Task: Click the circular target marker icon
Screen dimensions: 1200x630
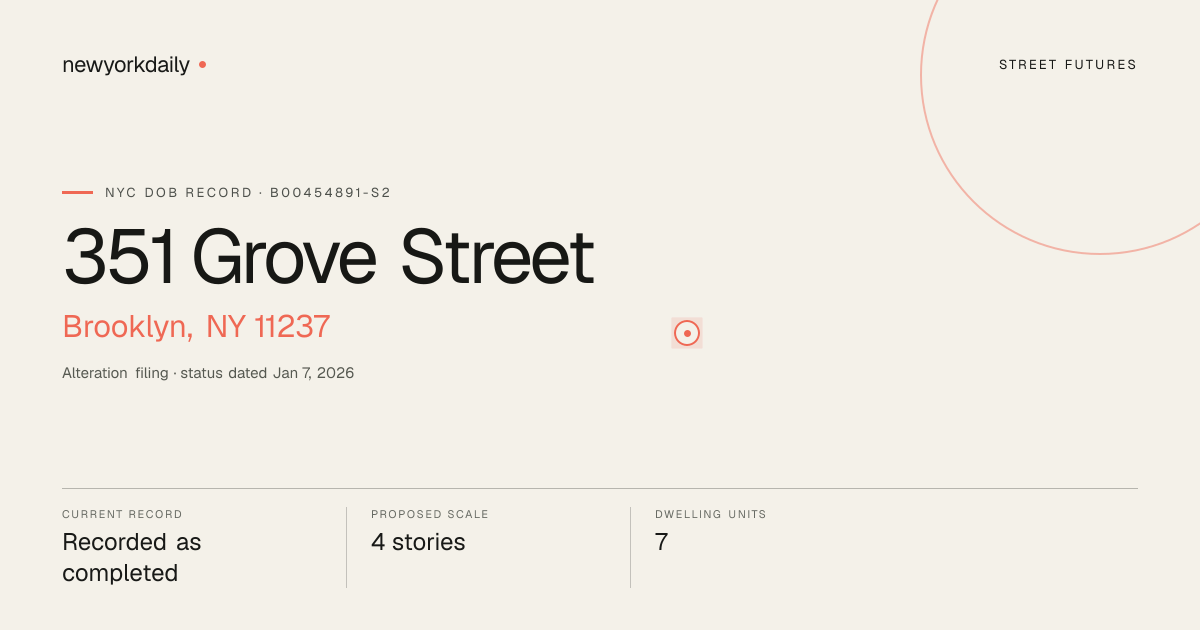Action: pyautogui.click(x=687, y=333)
